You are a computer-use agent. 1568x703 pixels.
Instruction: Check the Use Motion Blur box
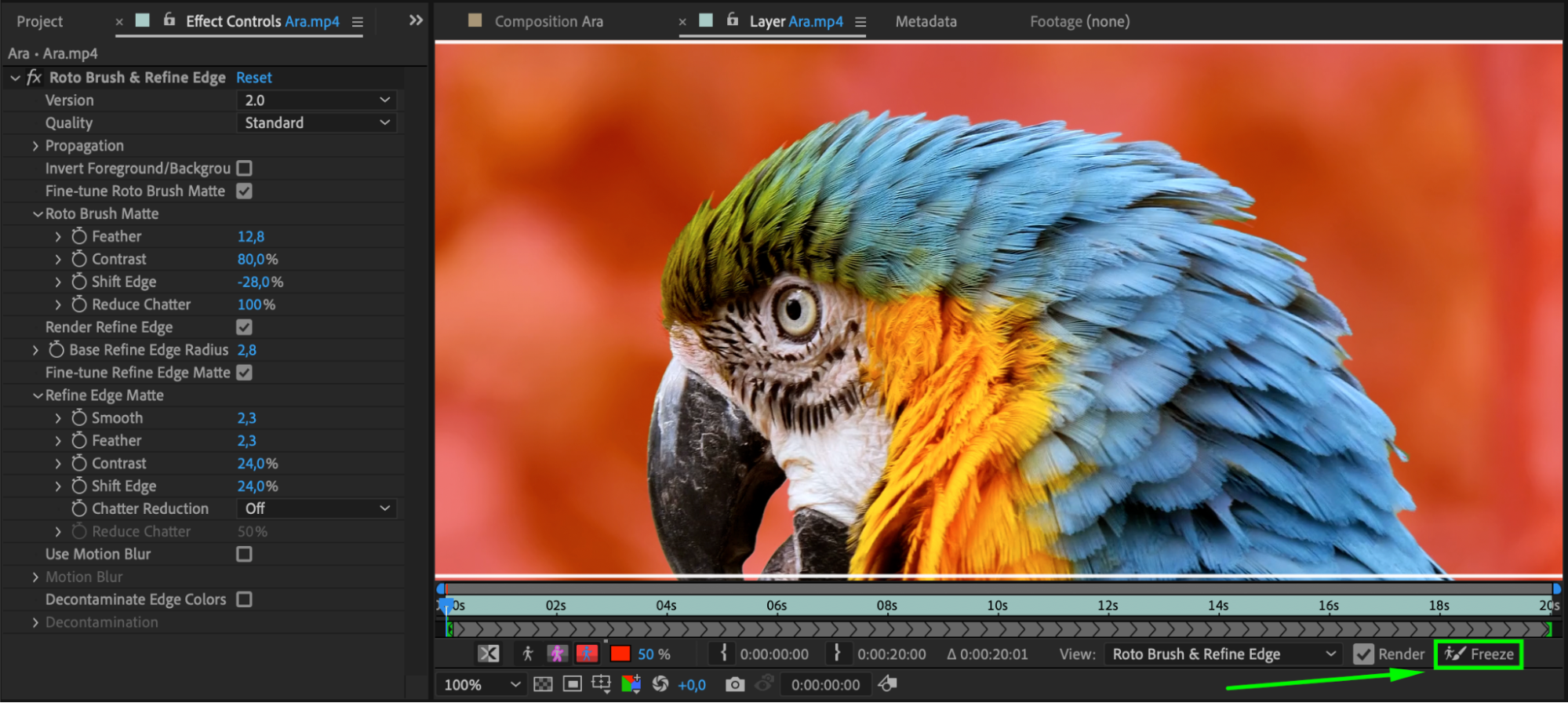point(245,554)
